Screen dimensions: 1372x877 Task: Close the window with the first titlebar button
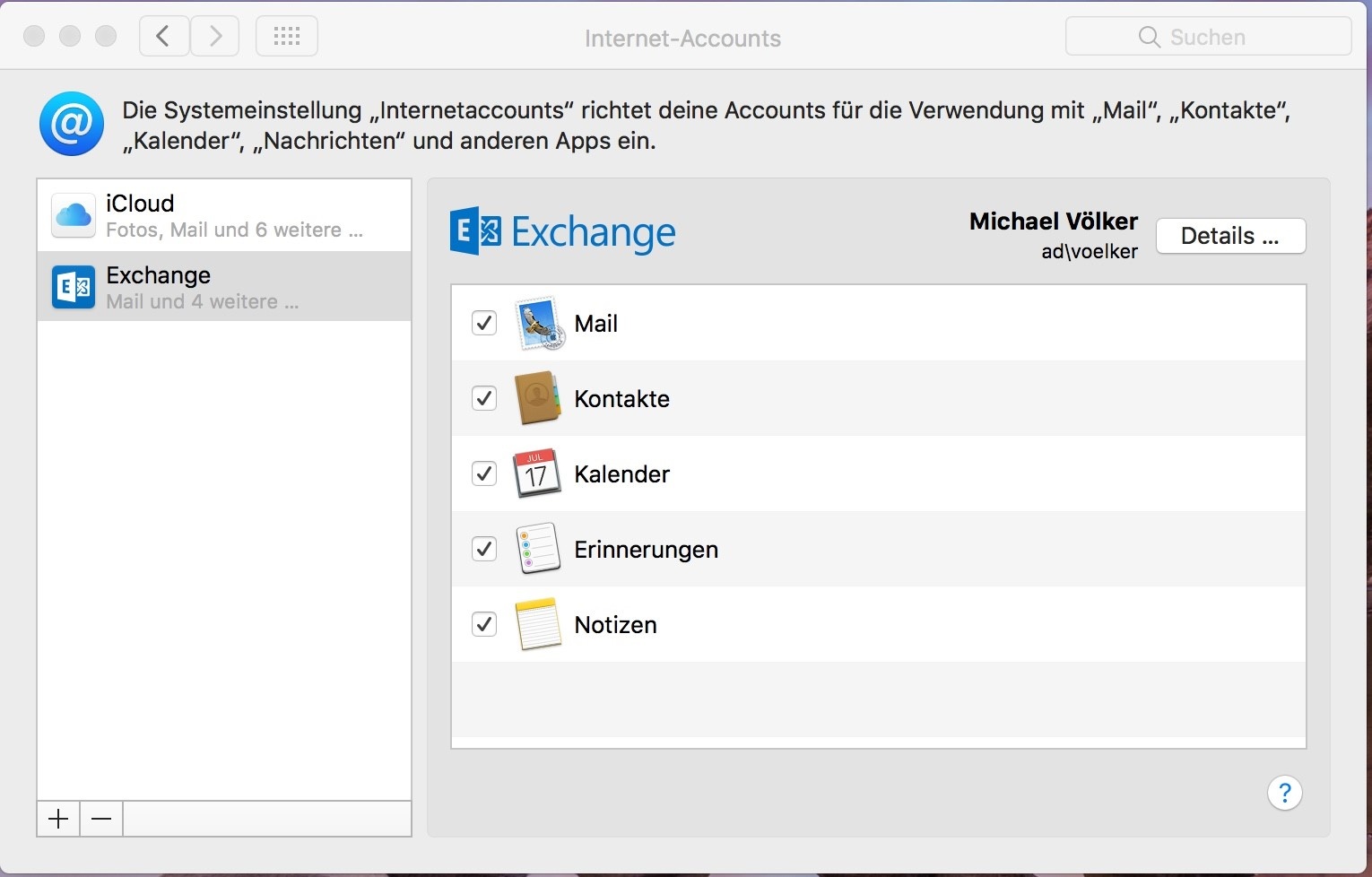(x=34, y=36)
